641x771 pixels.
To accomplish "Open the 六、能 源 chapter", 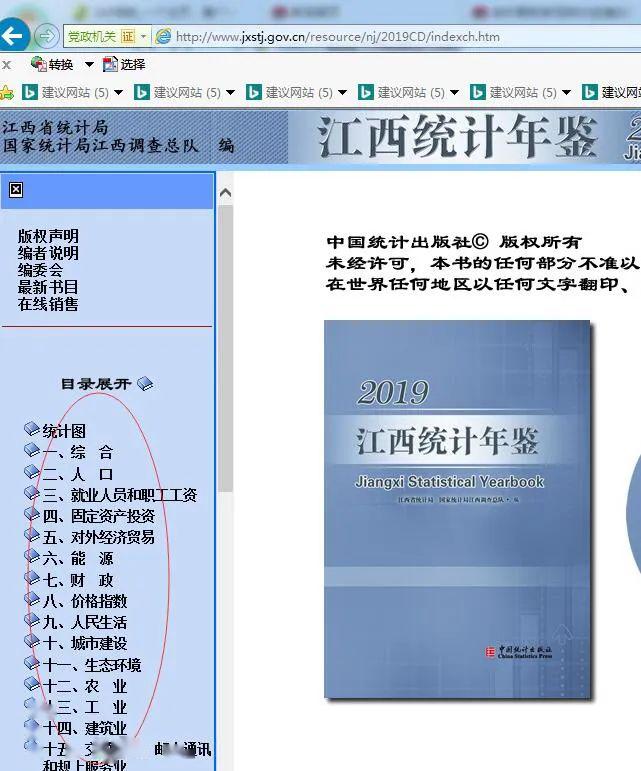I will (x=78, y=559).
